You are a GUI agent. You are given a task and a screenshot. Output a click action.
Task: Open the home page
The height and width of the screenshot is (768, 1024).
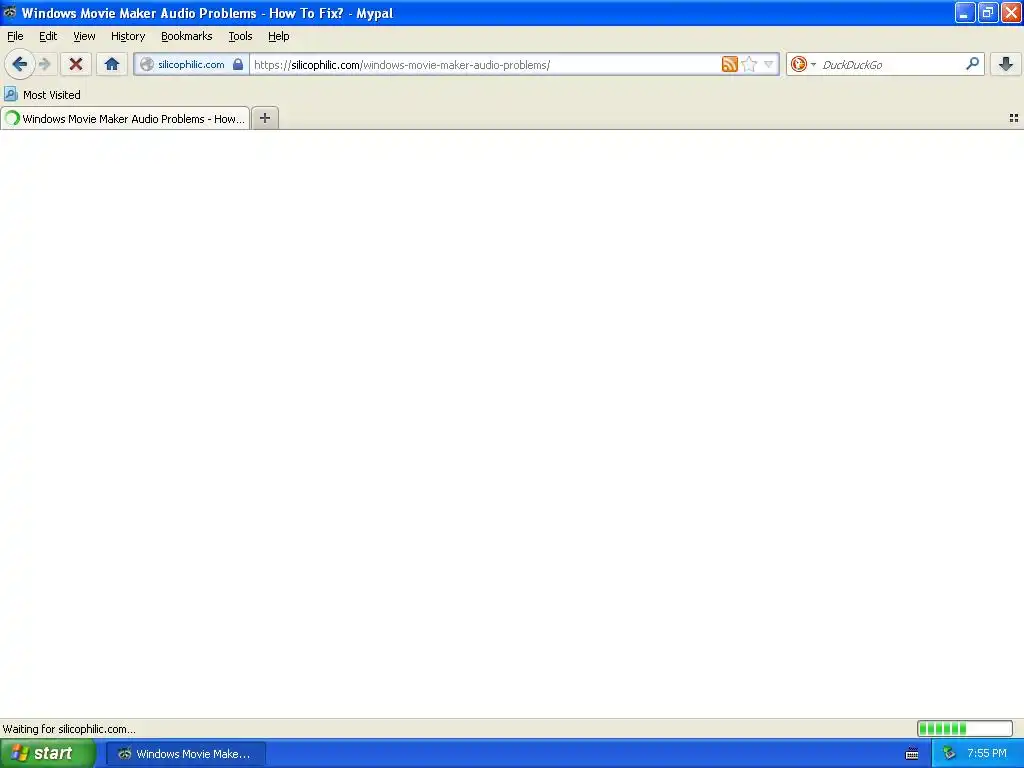[x=112, y=64]
